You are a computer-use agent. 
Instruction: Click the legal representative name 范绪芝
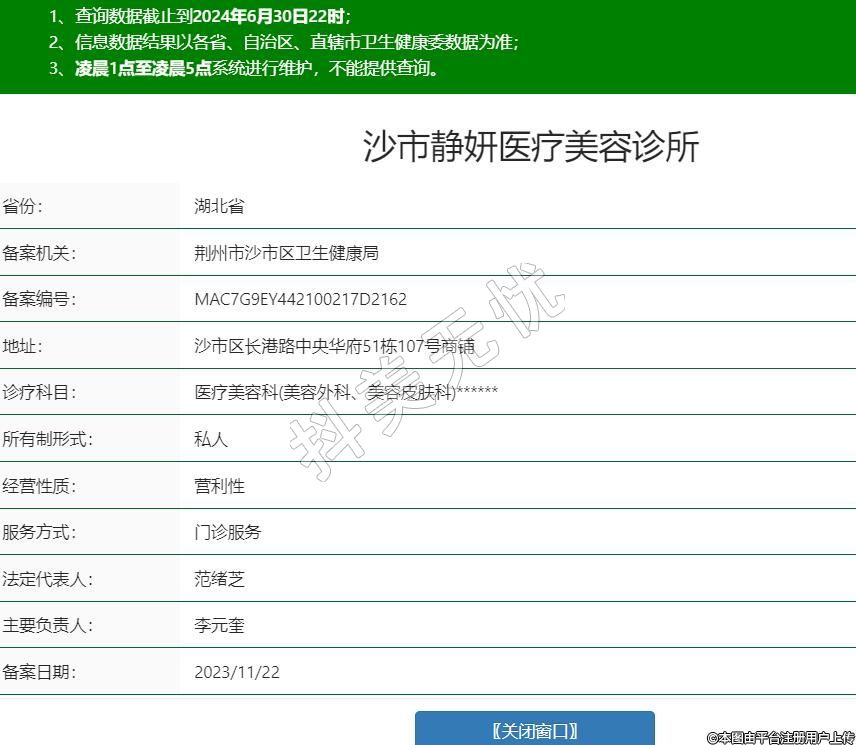click(219, 579)
